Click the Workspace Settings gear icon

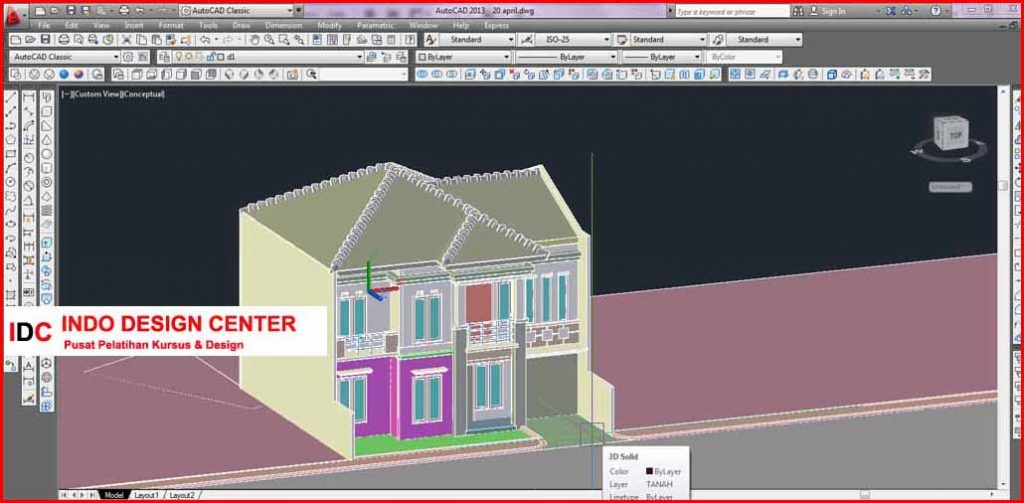click(x=128, y=57)
